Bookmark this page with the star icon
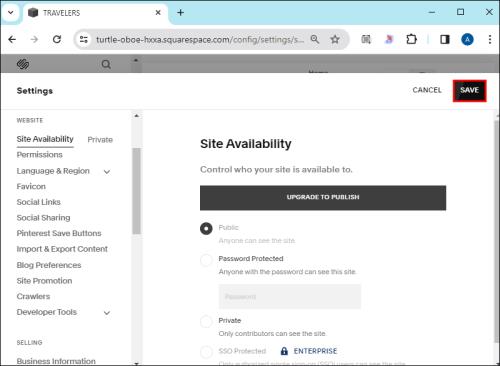 click(x=335, y=39)
